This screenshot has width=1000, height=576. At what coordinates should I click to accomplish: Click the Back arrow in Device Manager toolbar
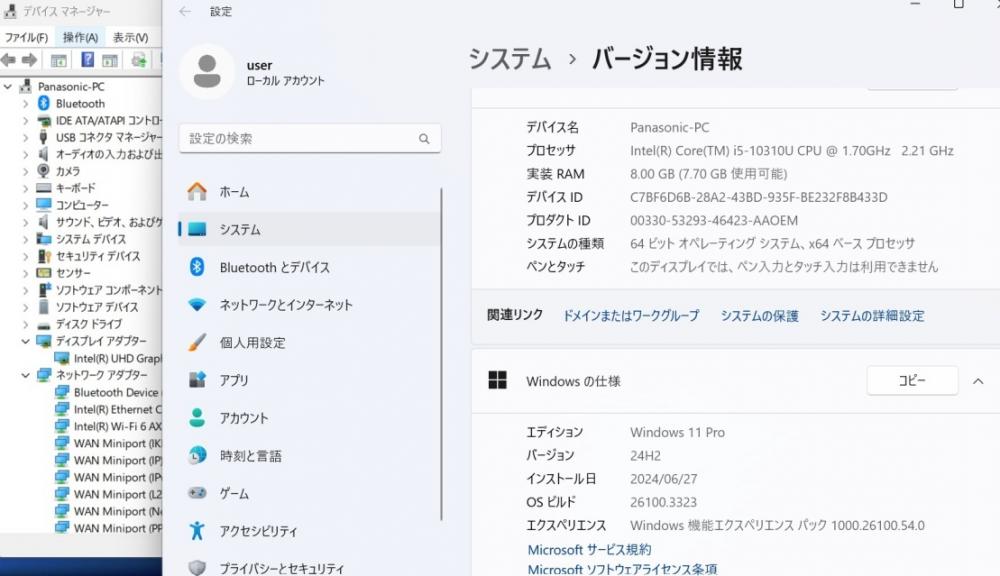click(8, 60)
